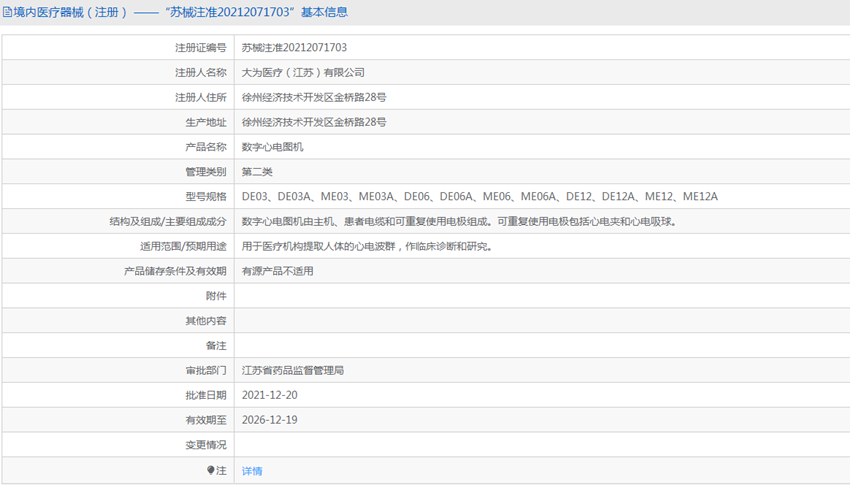The height and width of the screenshot is (487, 850).
Task: Click the 管理类别 label
Action: 206,172
